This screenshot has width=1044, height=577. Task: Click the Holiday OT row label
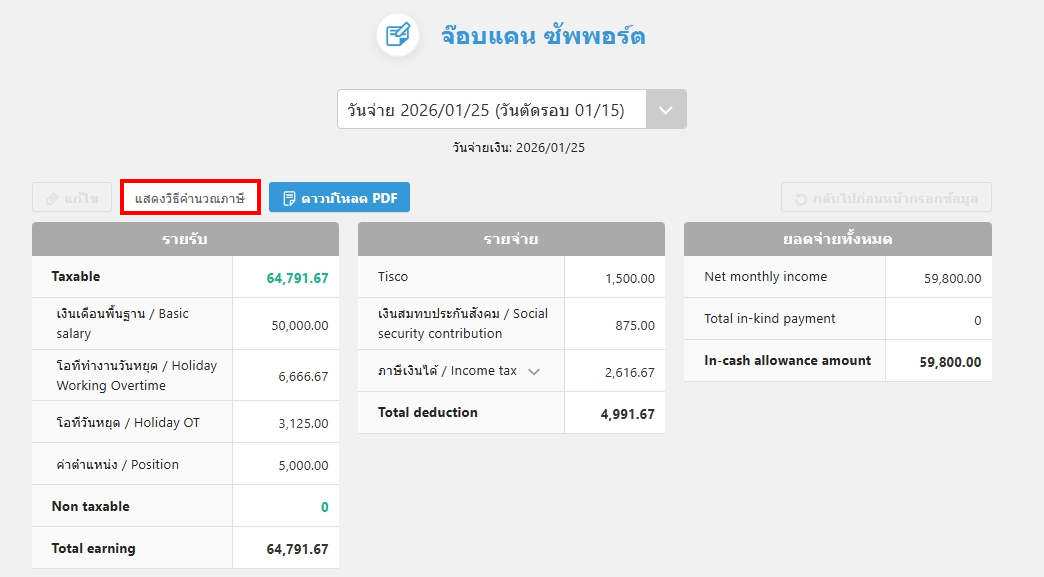(128, 423)
